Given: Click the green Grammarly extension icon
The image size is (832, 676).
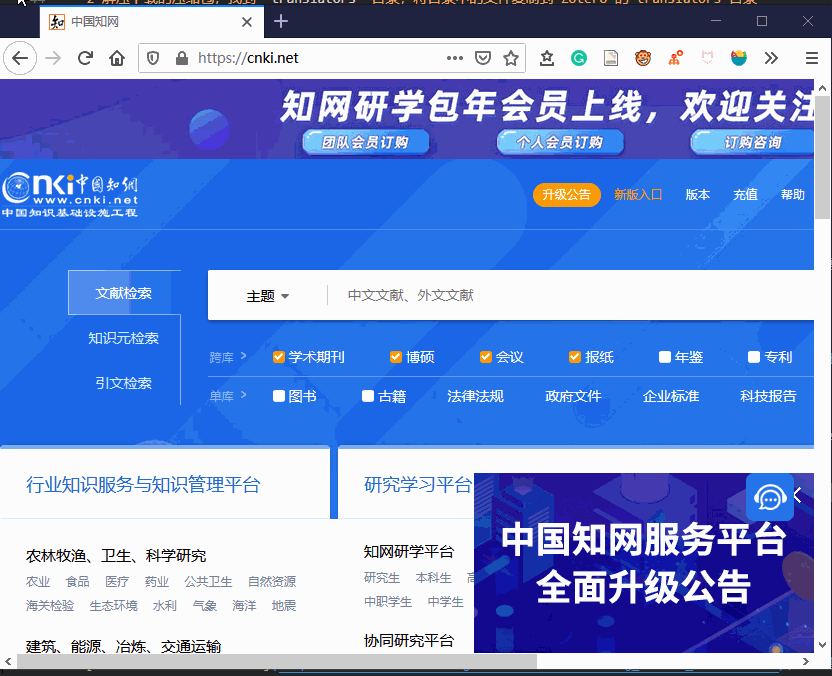Looking at the screenshot, I should [579, 58].
